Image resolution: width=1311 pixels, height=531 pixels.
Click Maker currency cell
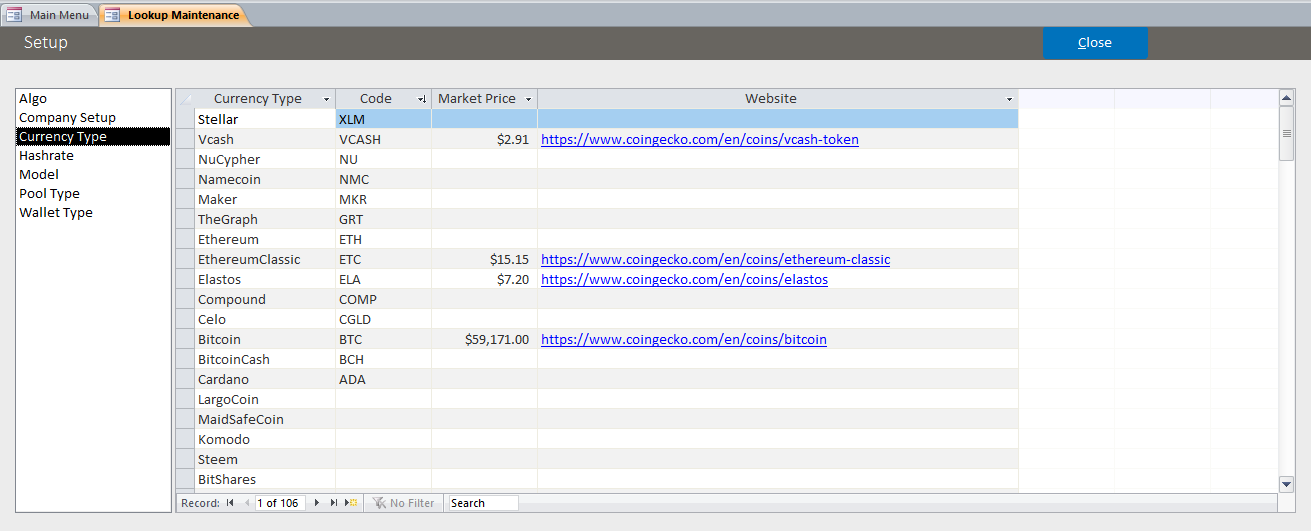tap(265, 200)
